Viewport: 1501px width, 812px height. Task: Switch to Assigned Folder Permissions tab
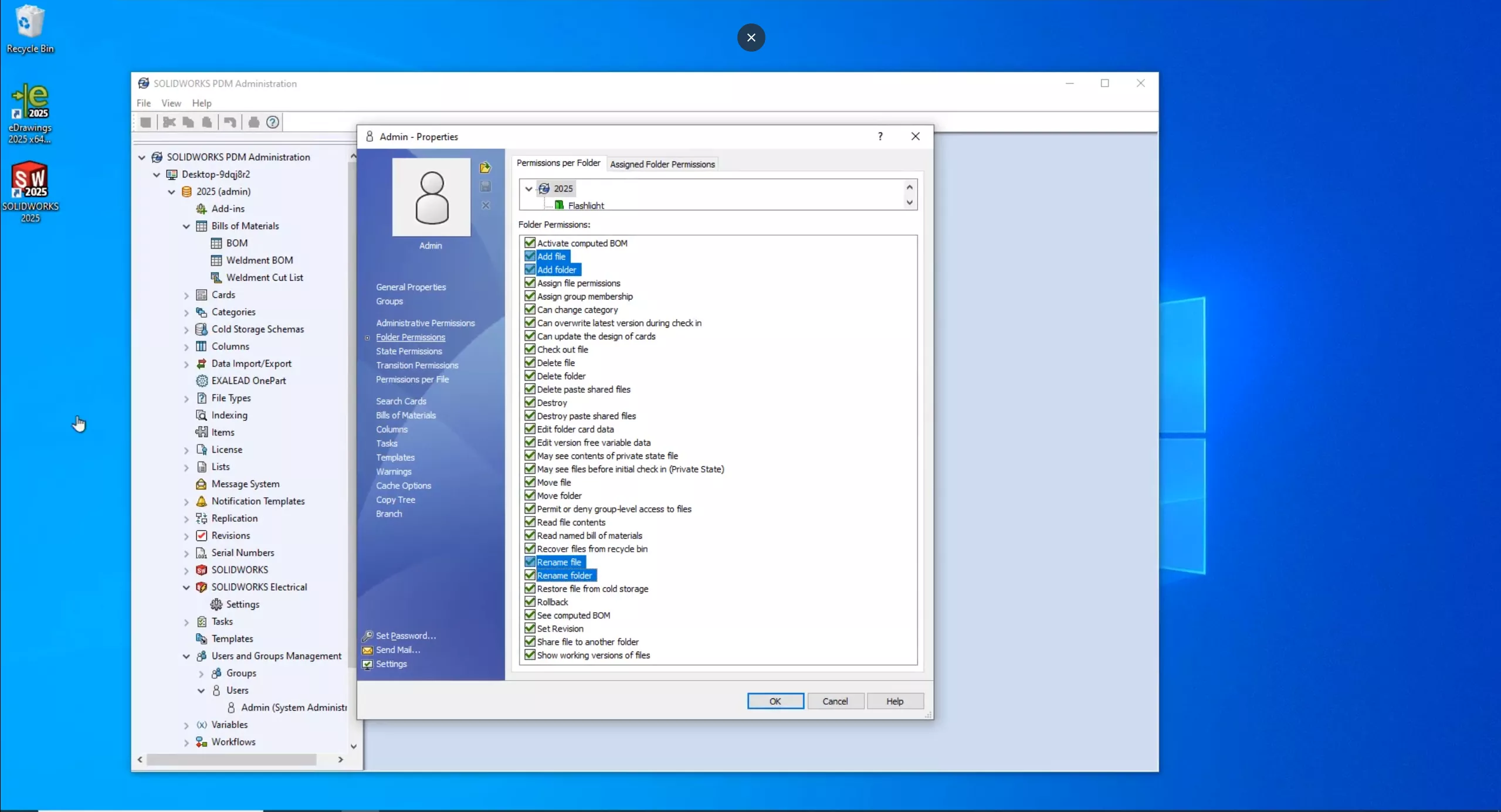click(662, 164)
